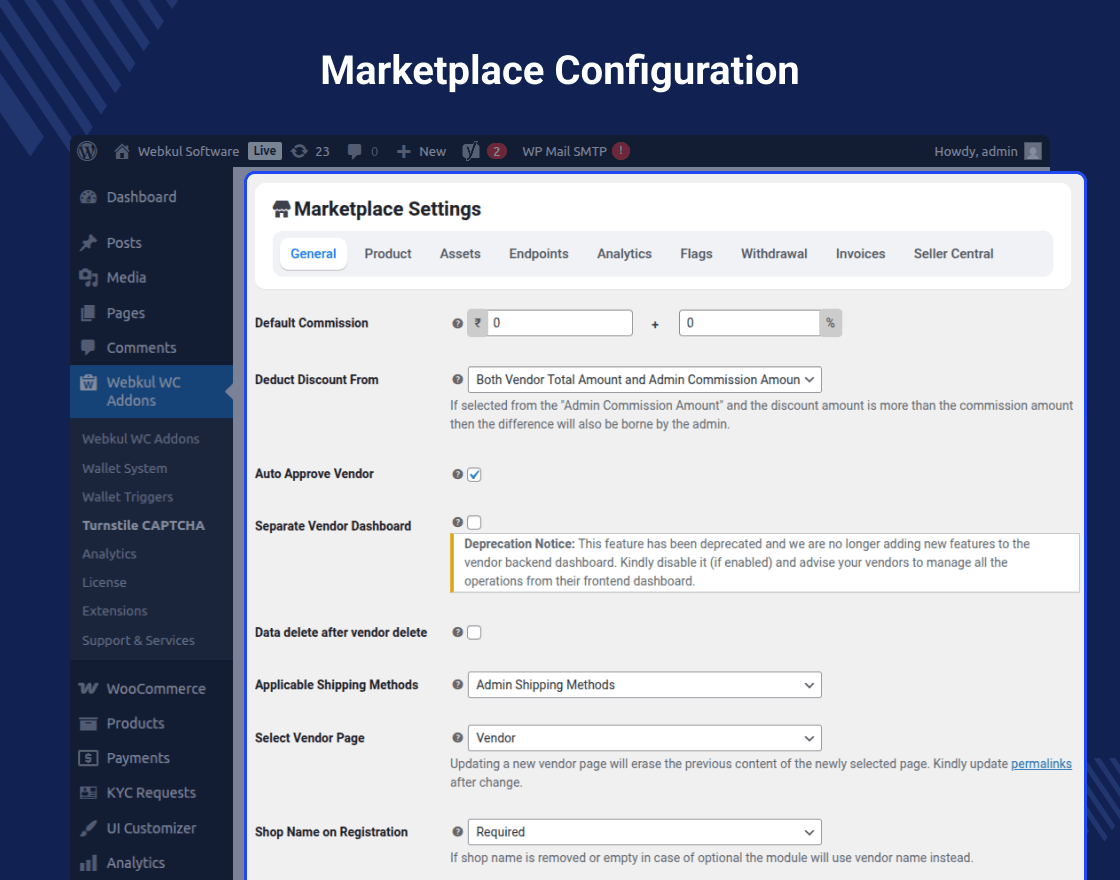The width and height of the screenshot is (1120, 880).
Task: Open Wallet Triggers submenu item
Action: 127,497
